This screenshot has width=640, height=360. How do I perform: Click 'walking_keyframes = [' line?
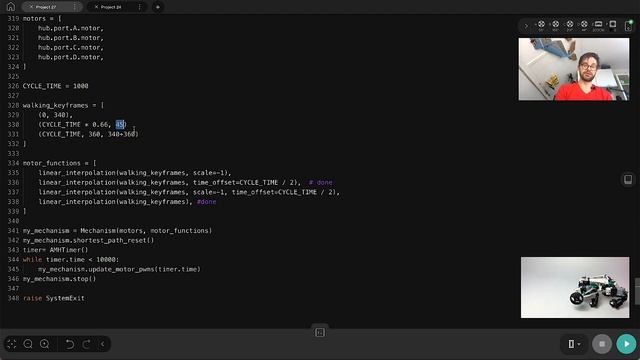(63, 105)
